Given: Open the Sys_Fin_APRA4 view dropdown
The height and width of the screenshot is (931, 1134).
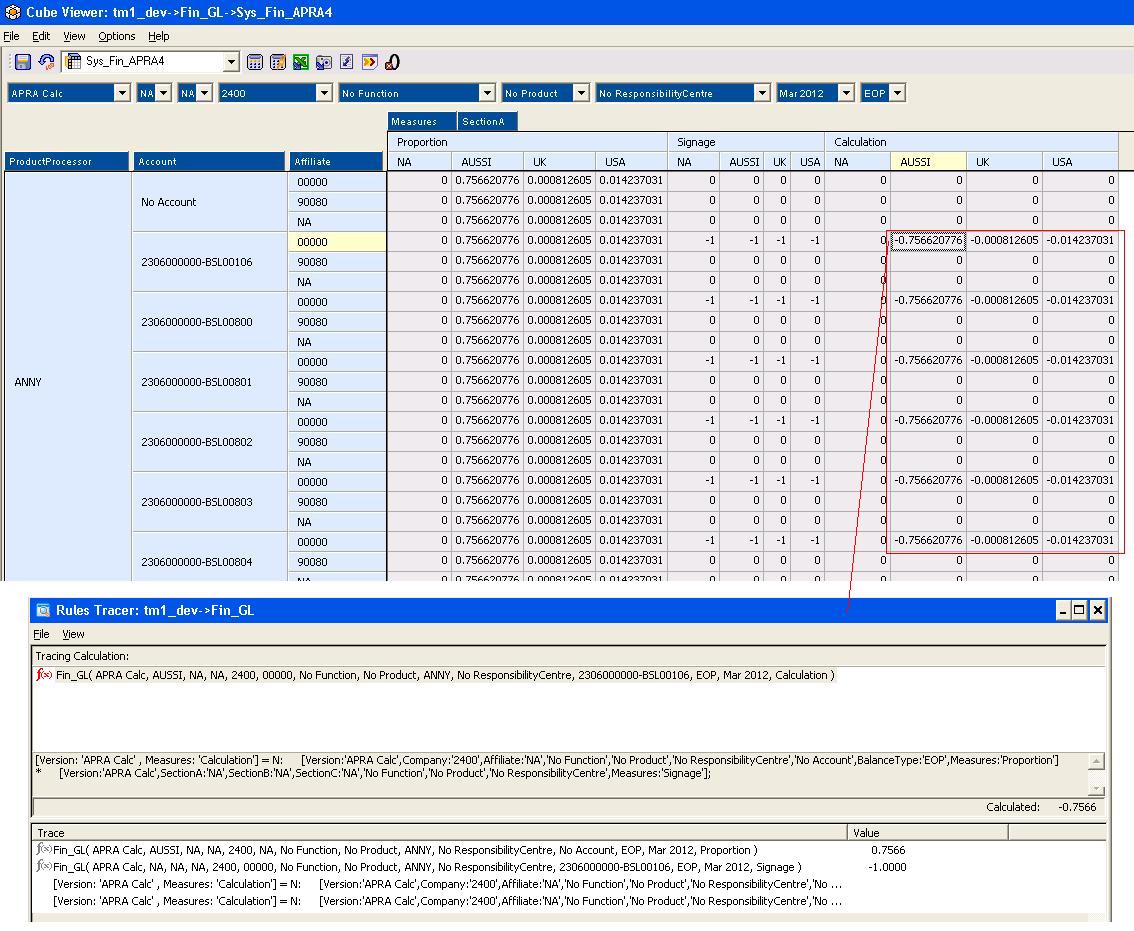Looking at the screenshot, I should coord(231,62).
